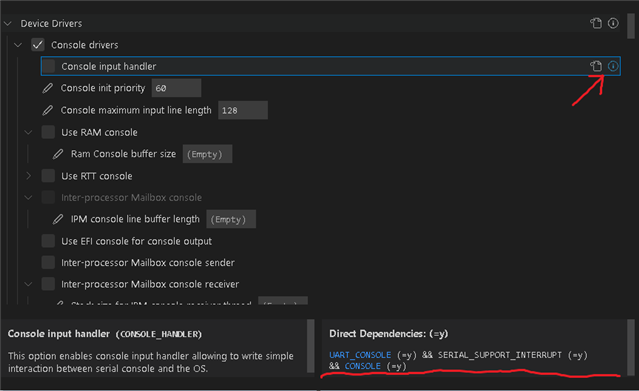
Task: Edit the Console init priority value field
Action: [176, 88]
